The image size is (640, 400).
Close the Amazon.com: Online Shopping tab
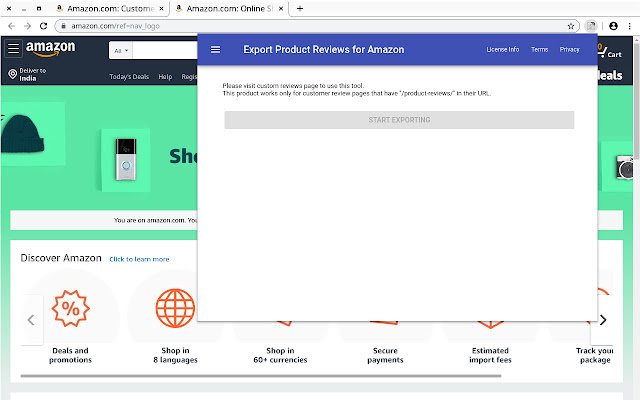point(281,9)
